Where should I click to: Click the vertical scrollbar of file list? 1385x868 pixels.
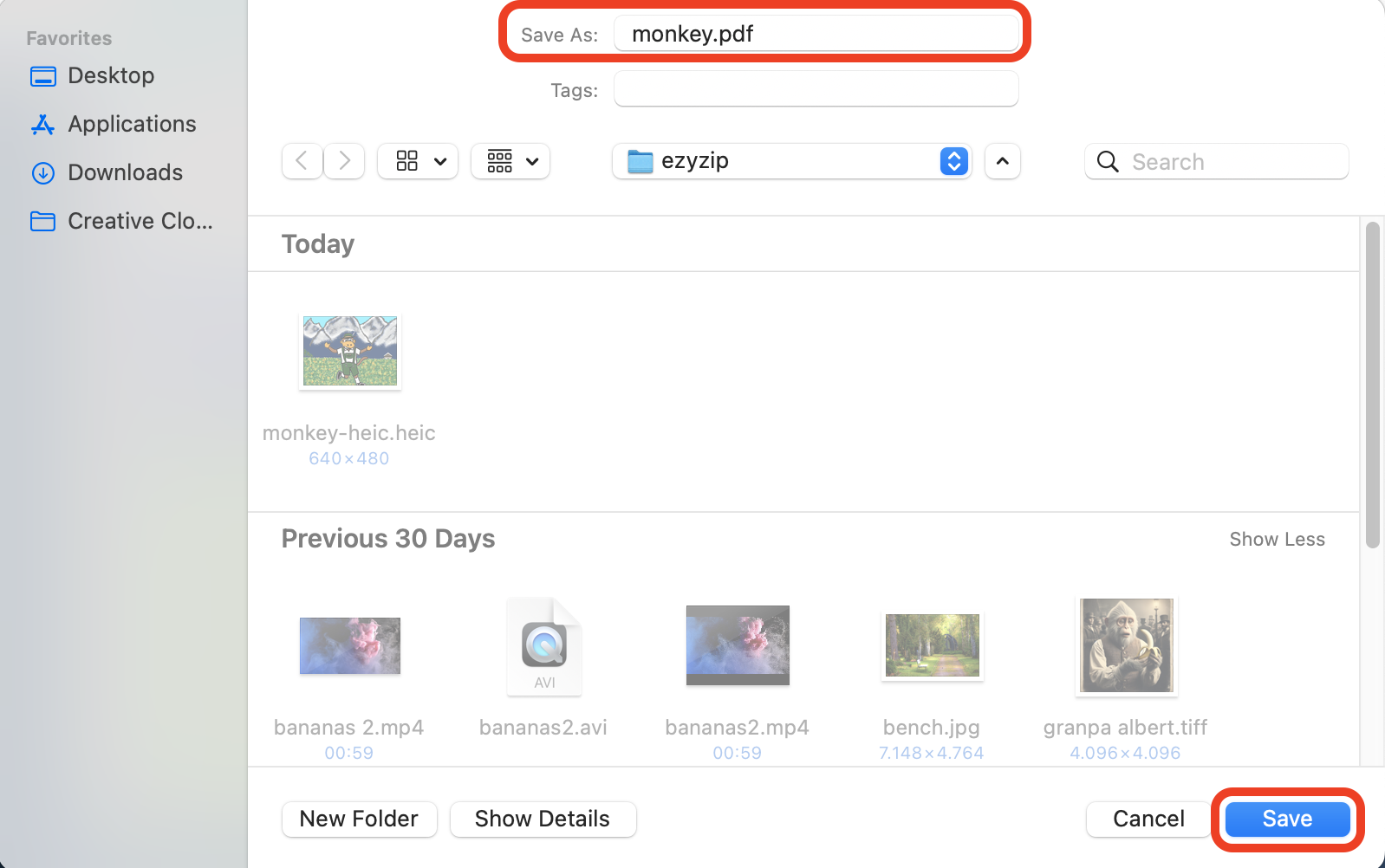(1372, 385)
